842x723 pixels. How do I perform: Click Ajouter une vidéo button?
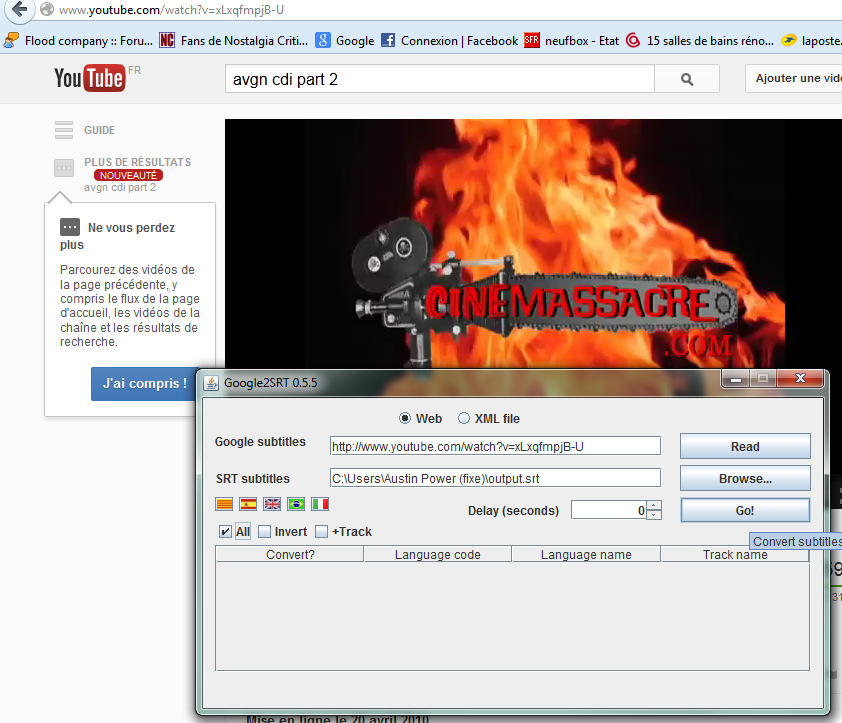tap(794, 78)
